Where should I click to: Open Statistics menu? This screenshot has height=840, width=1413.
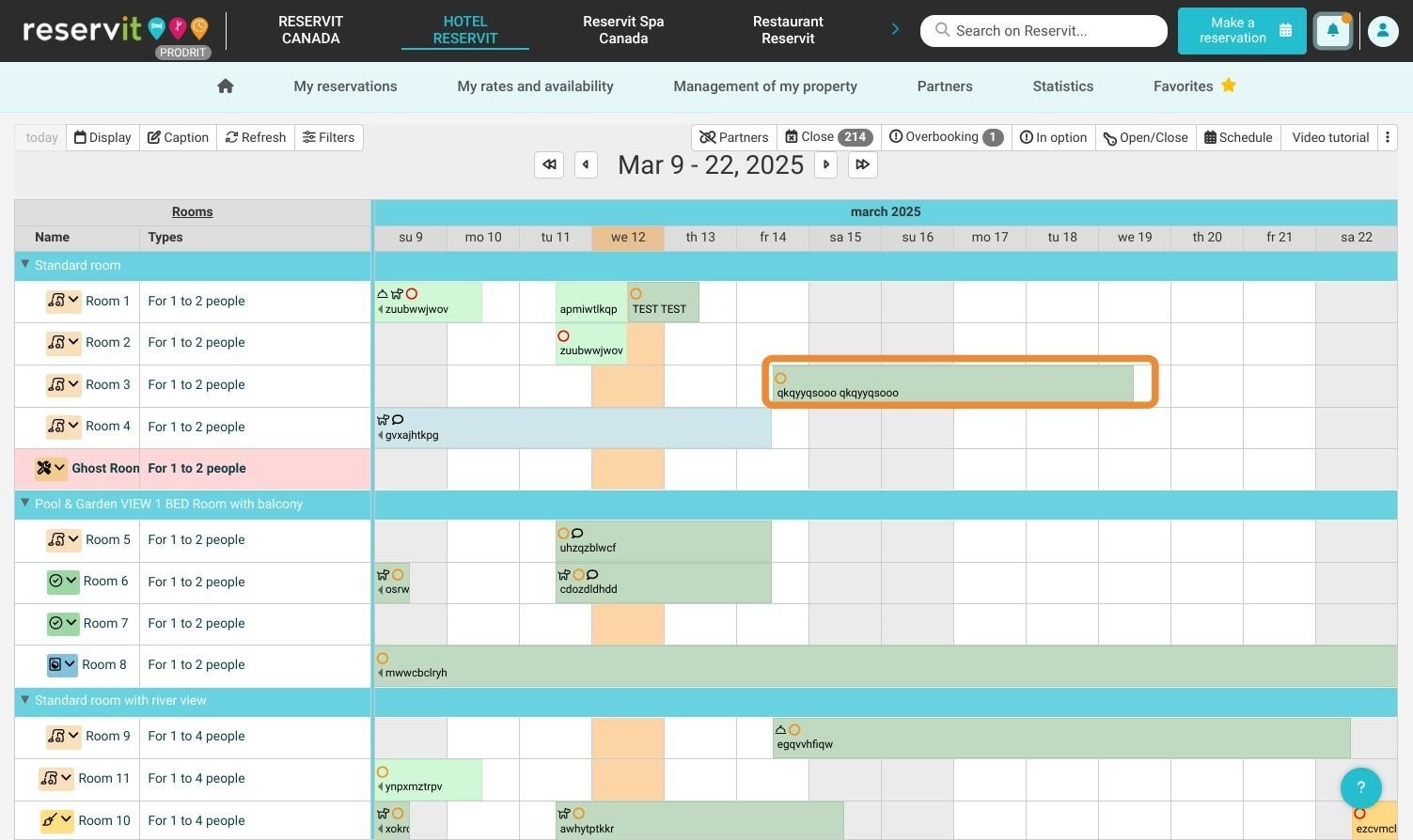tap(1062, 86)
